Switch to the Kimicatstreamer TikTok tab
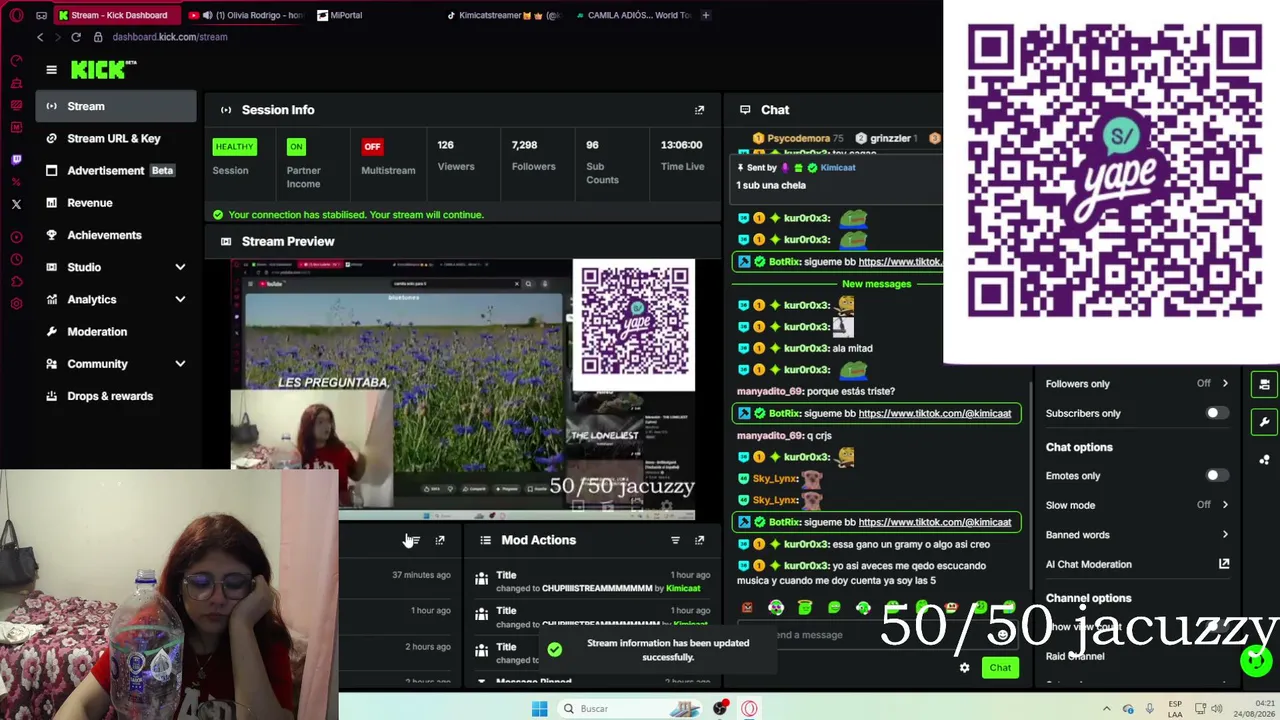1280x720 pixels. tap(503, 15)
